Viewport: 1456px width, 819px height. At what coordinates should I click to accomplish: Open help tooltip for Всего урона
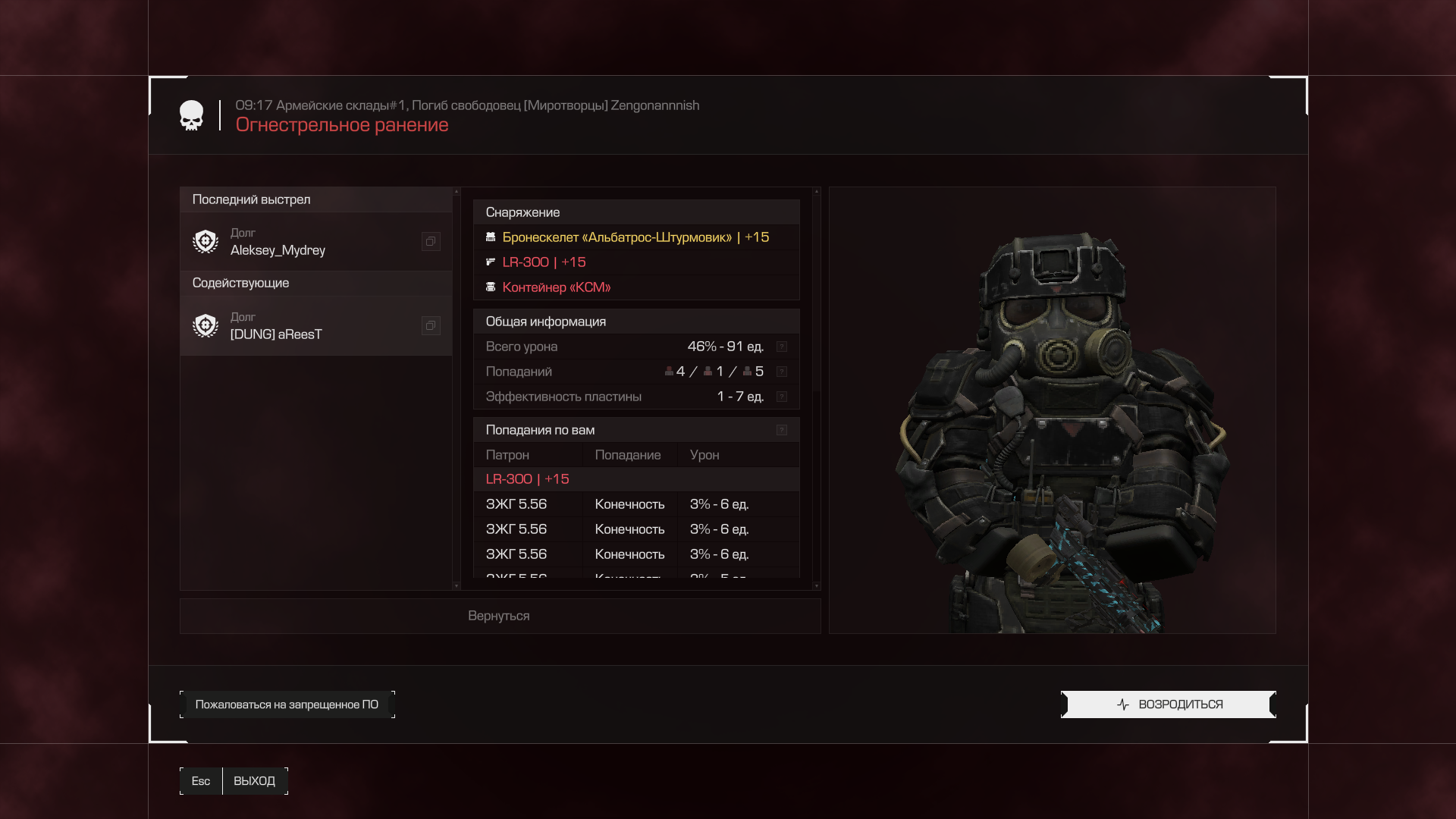pos(782,347)
